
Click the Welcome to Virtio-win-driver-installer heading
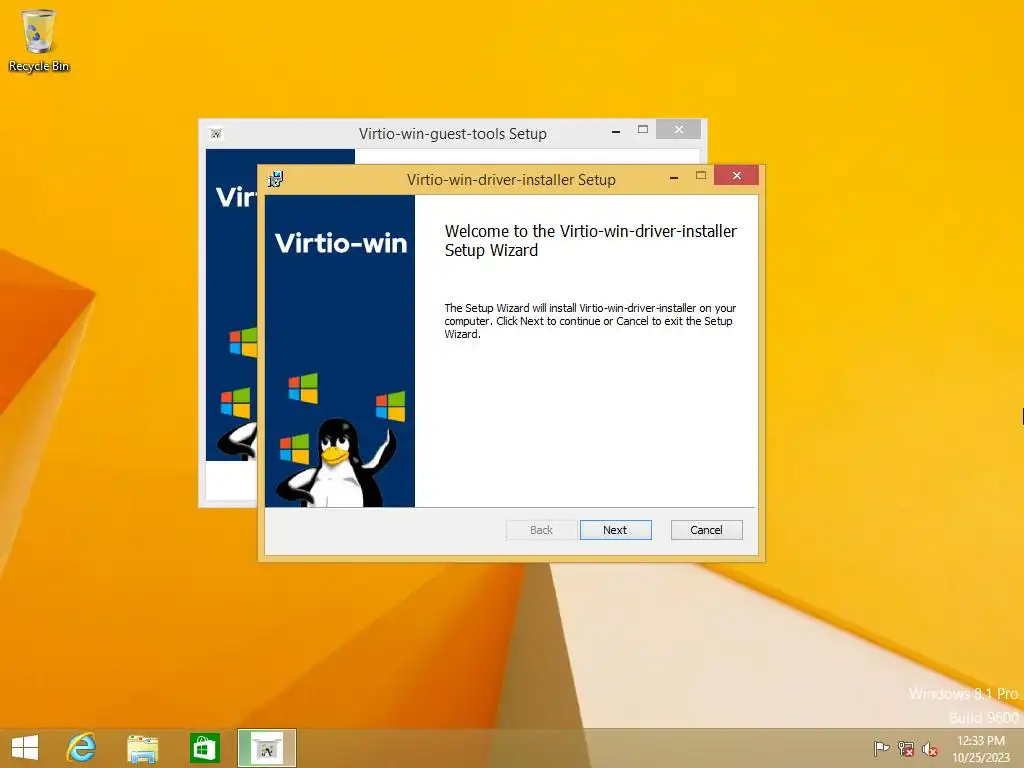click(x=590, y=240)
